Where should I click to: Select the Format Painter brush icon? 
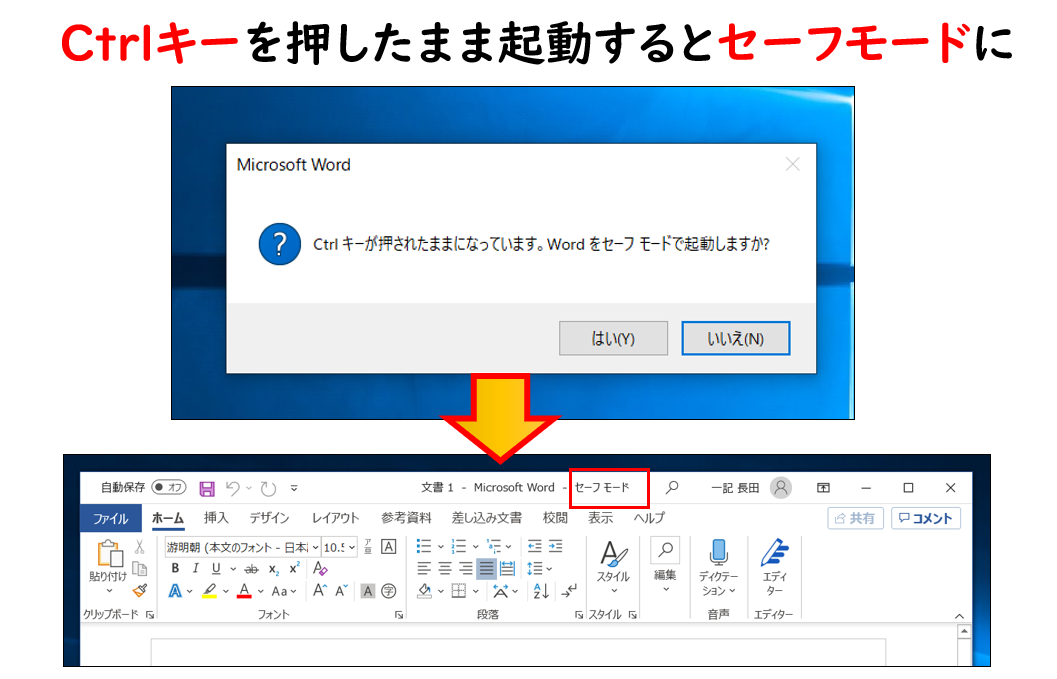(x=140, y=590)
